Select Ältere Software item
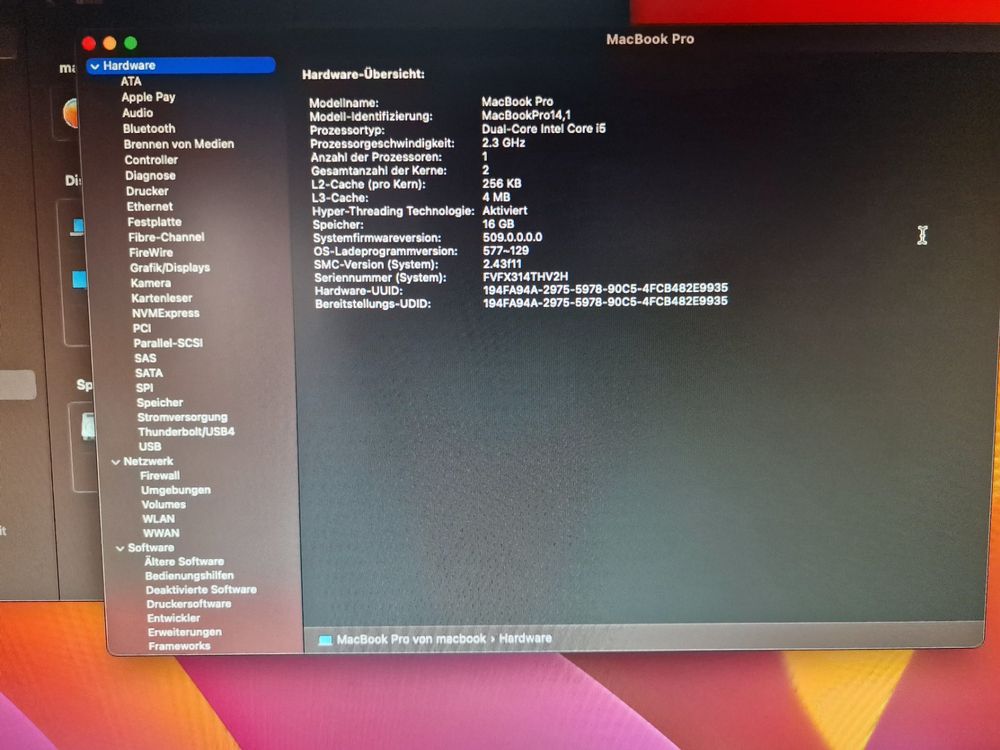The image size is (1000, 750). [x=184, y=562]
